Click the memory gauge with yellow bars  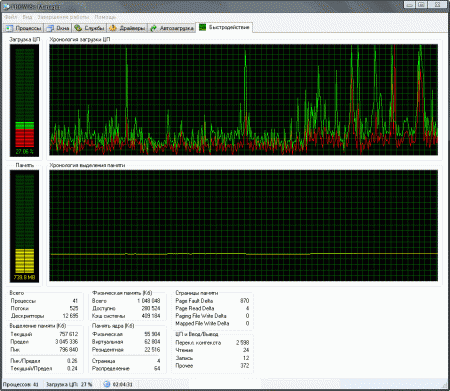[24, 226]
